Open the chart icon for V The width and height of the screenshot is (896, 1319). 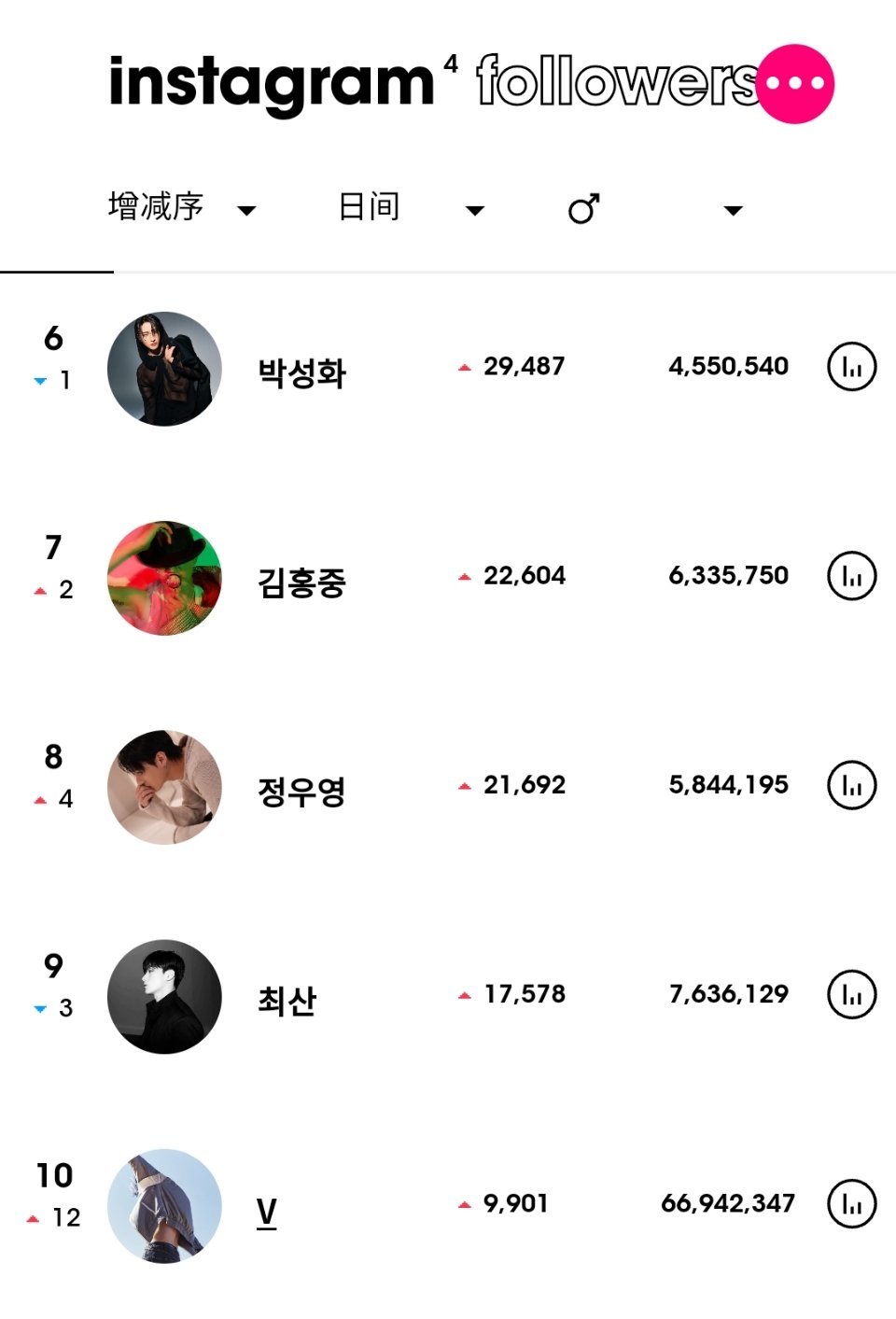tap(852, 1203)
